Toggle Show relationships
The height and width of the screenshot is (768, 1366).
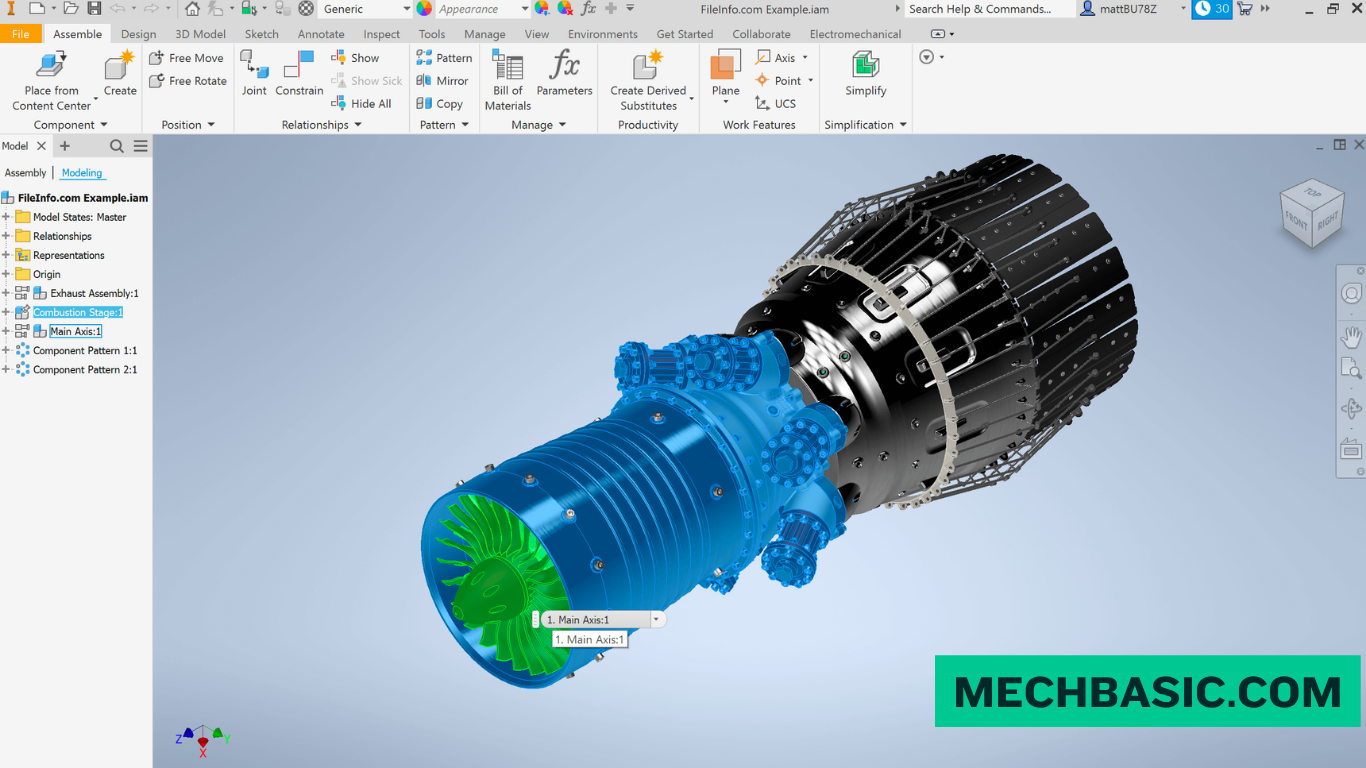[x=355, y=58]
